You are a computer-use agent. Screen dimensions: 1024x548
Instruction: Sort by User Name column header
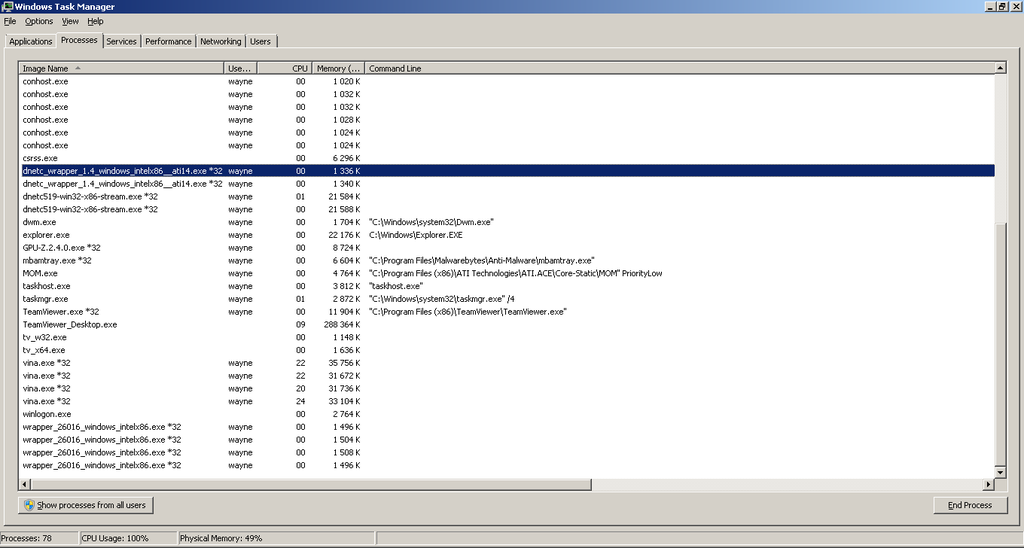[x=240, y=68]
